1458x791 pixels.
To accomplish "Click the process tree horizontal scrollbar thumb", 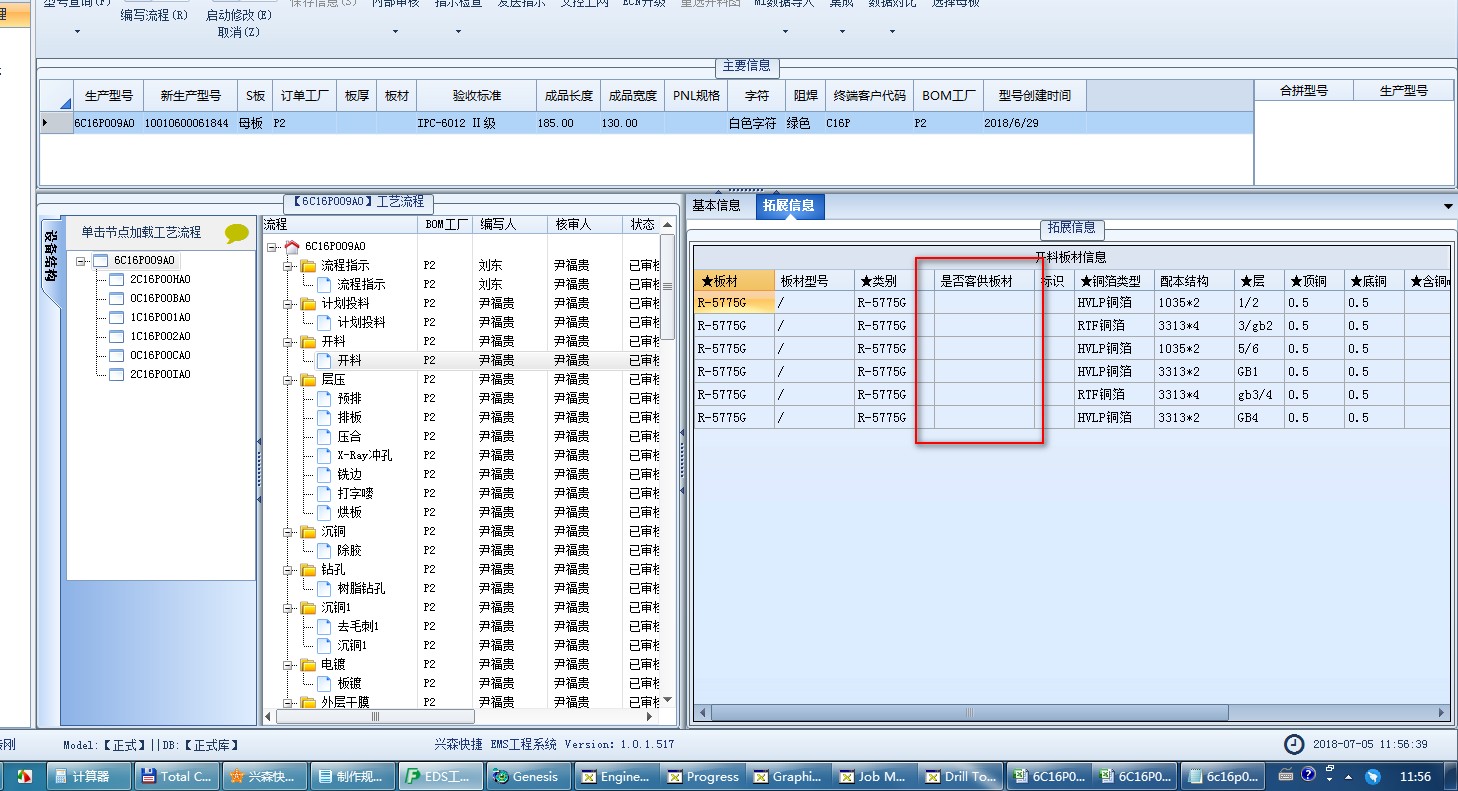I will (x=375, y=716).
